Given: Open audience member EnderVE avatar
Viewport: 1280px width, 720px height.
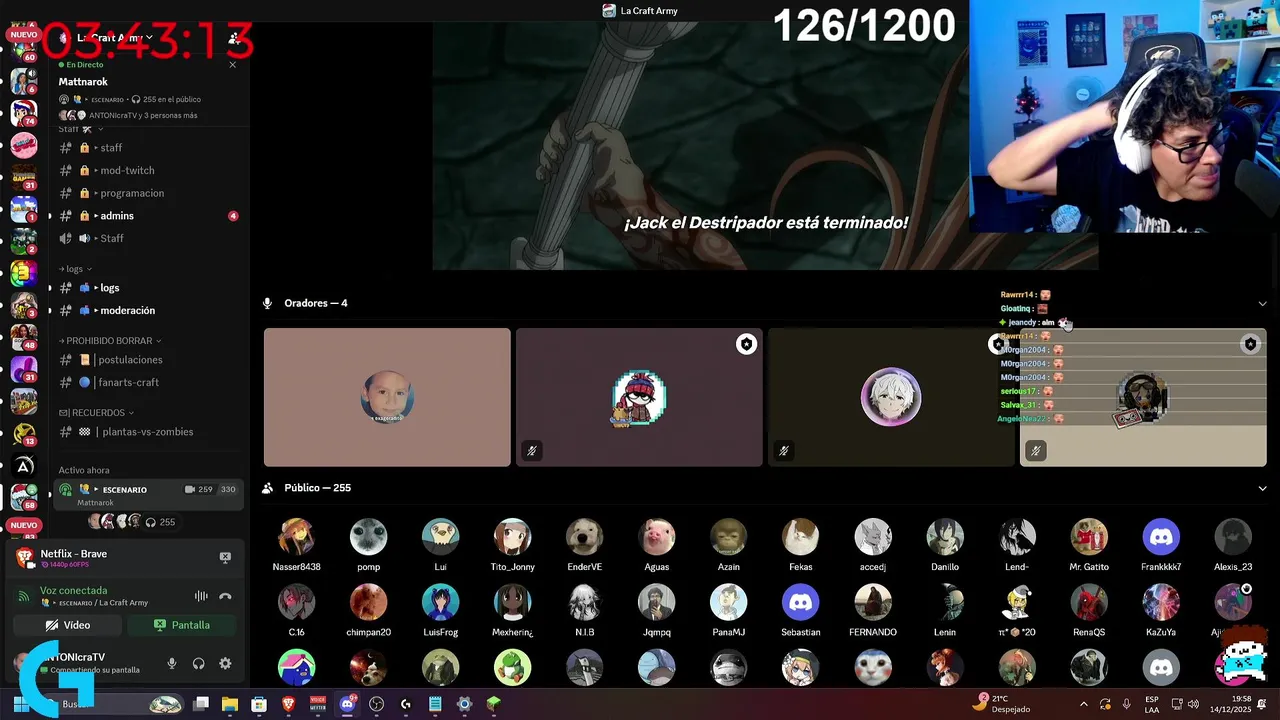Looking at the screenshot, I should point(584,537).
